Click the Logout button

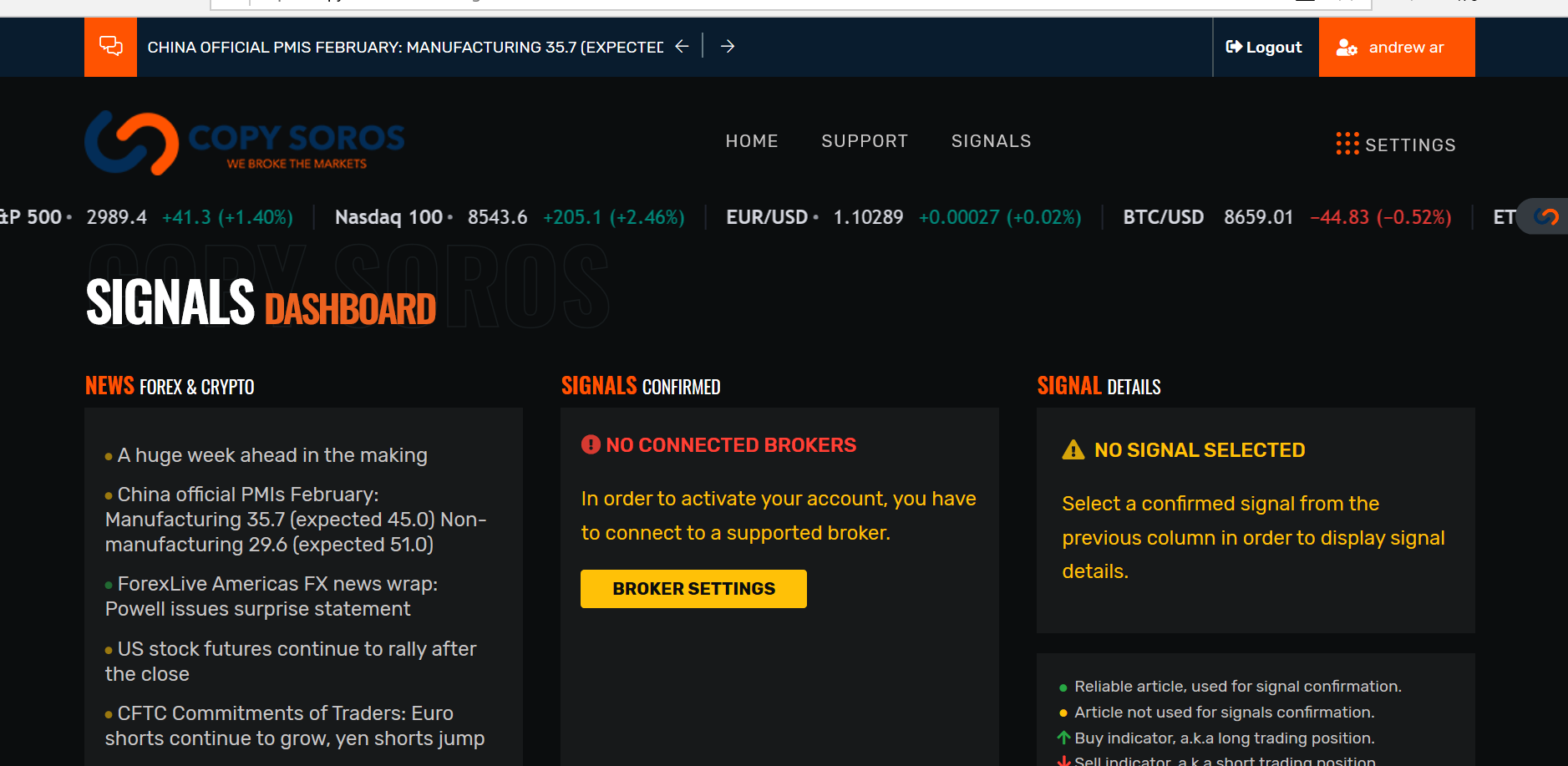(x=1264, y=48)
